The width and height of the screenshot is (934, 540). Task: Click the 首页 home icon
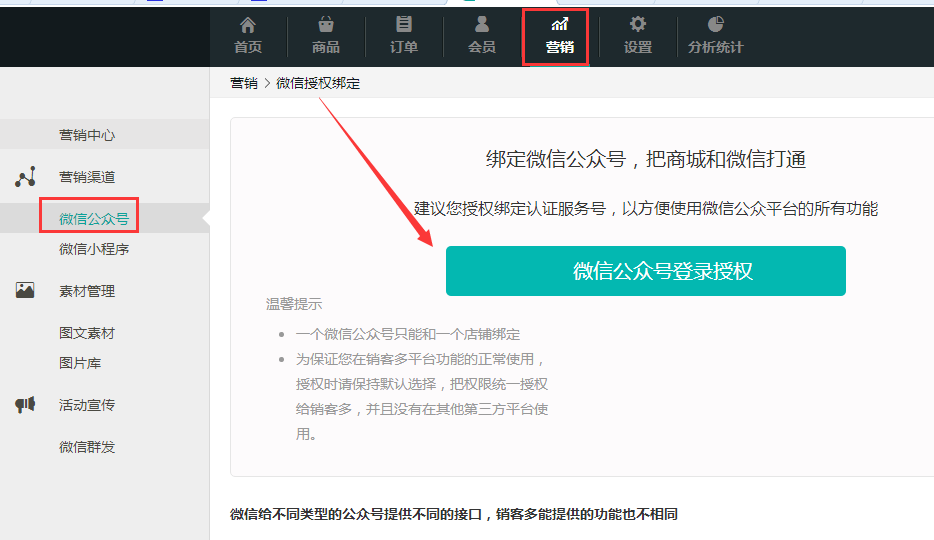[x=248, y=25]
